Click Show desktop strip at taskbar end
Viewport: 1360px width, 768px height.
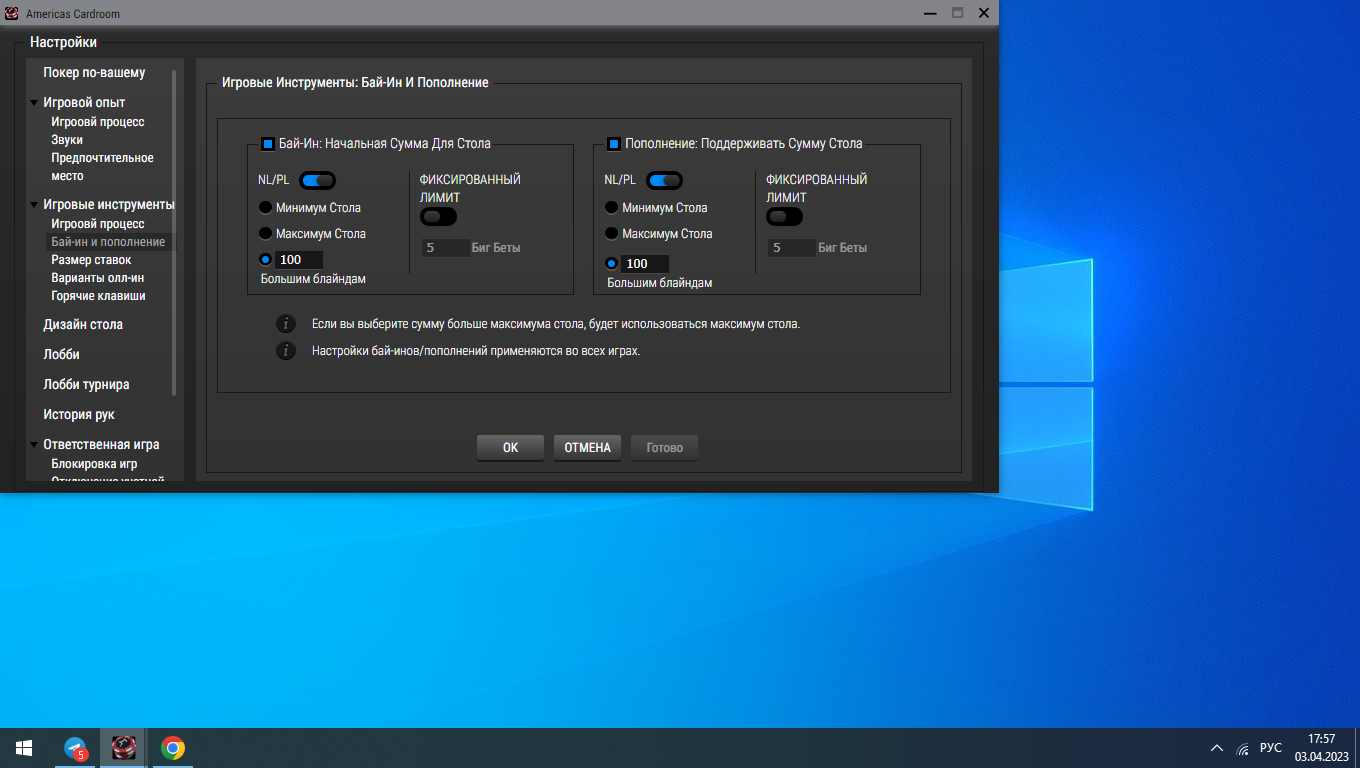click(x=1357, y=748)
